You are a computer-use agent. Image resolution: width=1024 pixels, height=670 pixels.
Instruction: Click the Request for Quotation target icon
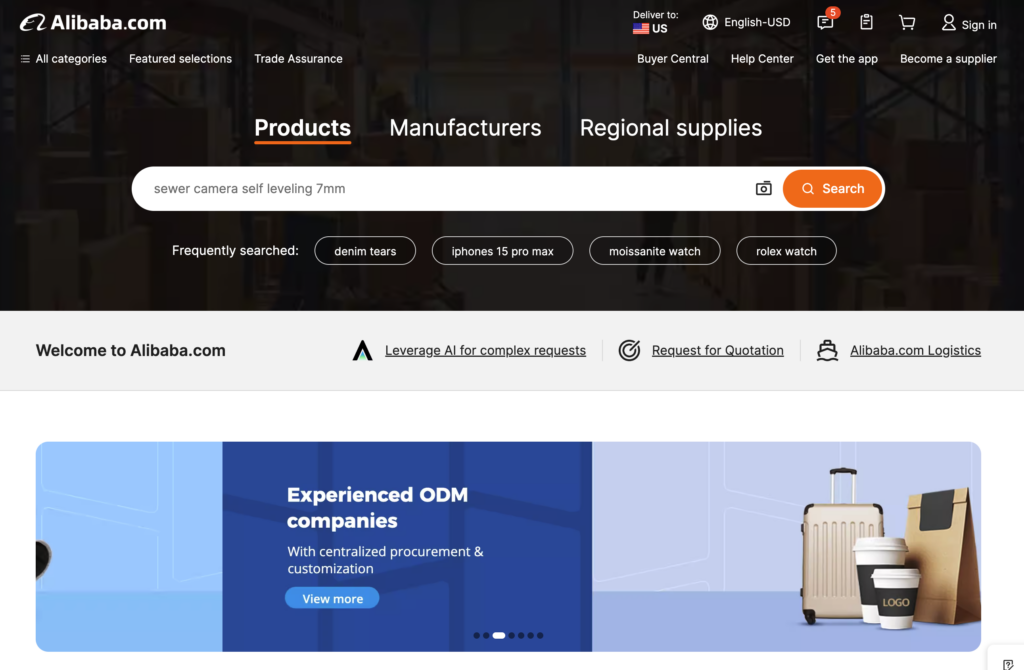tap(629, 351)
